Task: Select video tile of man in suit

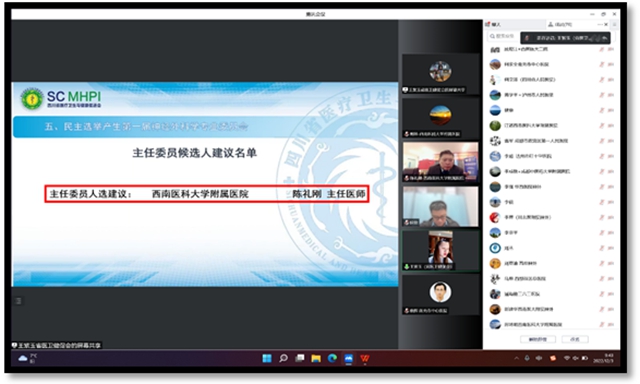Action: (x=440, y=162)
